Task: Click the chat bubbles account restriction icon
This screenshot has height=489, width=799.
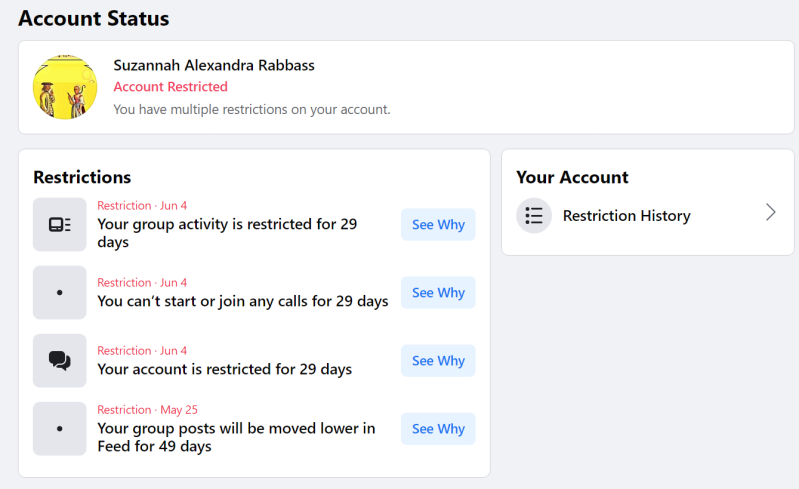Action: [59, 360]
